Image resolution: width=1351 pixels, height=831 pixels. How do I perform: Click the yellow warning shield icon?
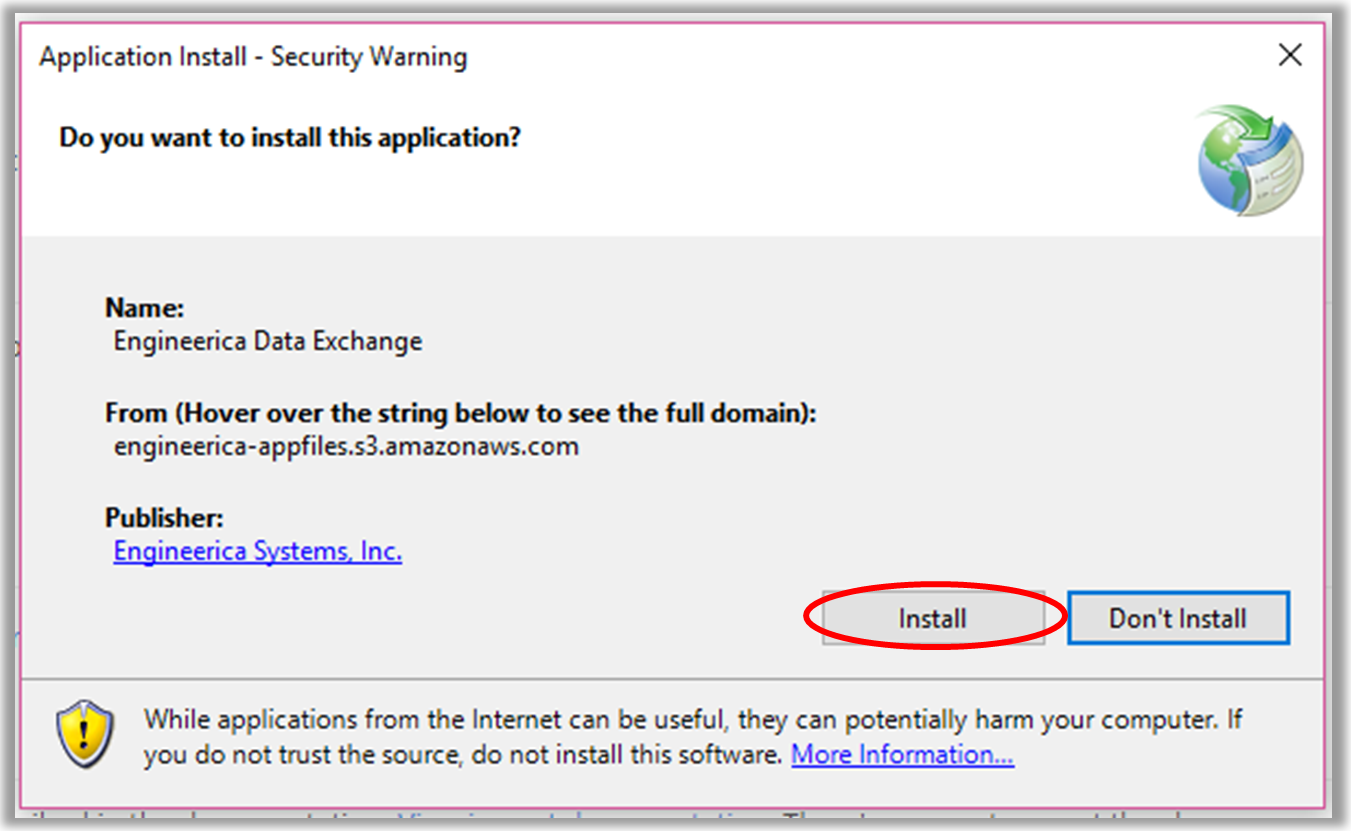84,735
